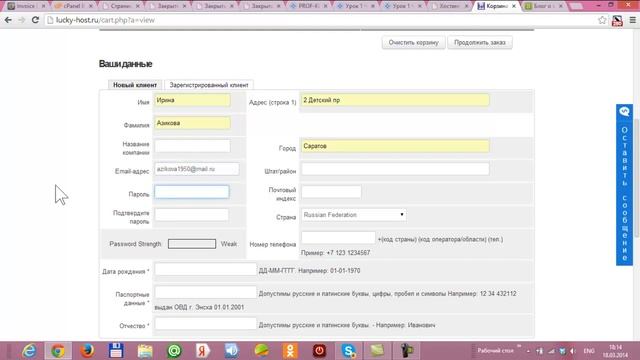Open the taskbar clock and date

(x=615, y=351)
